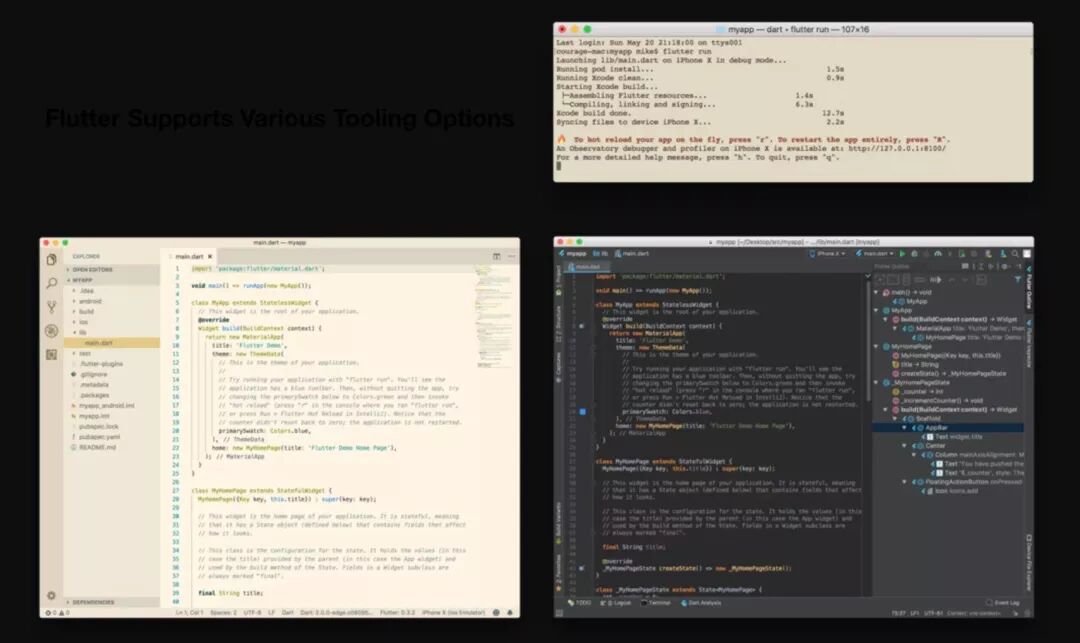Select the highlighted AppBar node in Flutter Outline
This screenshot has width=1080, height=643.
948,428
